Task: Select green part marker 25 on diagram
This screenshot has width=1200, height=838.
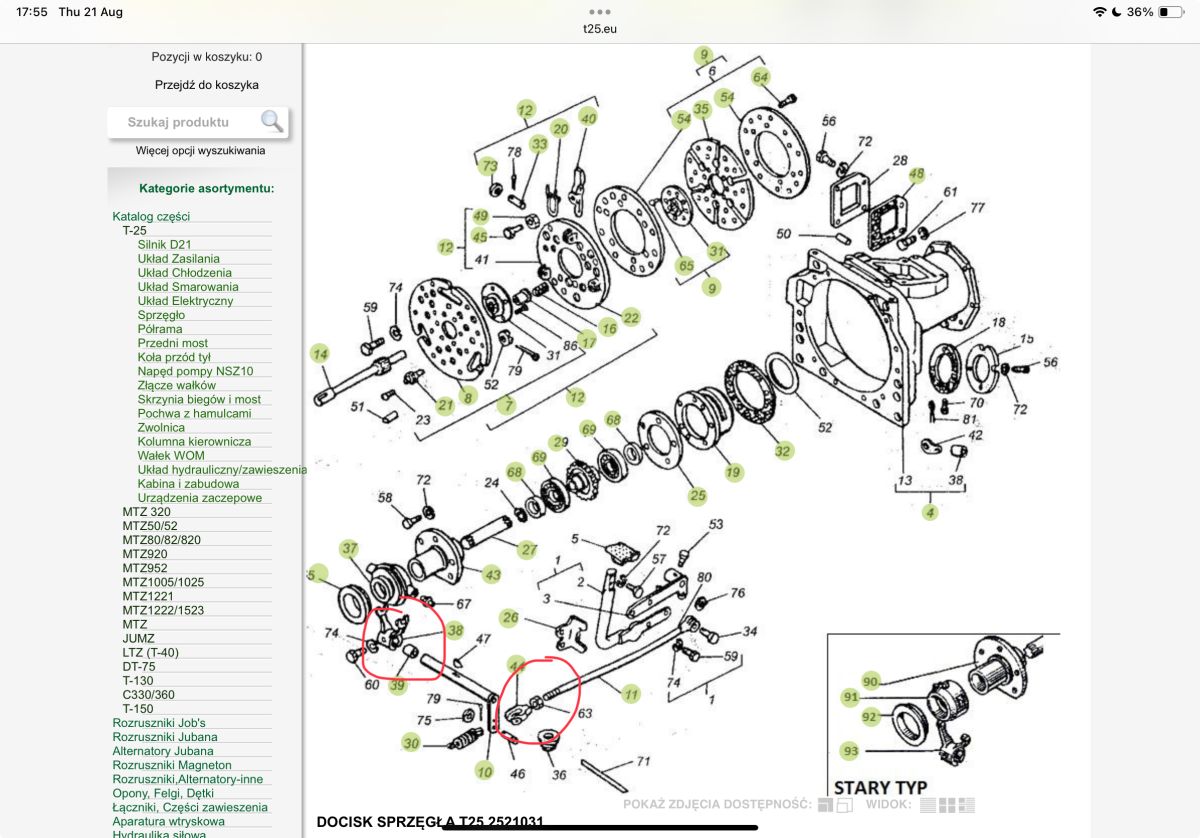Action: 698,494
